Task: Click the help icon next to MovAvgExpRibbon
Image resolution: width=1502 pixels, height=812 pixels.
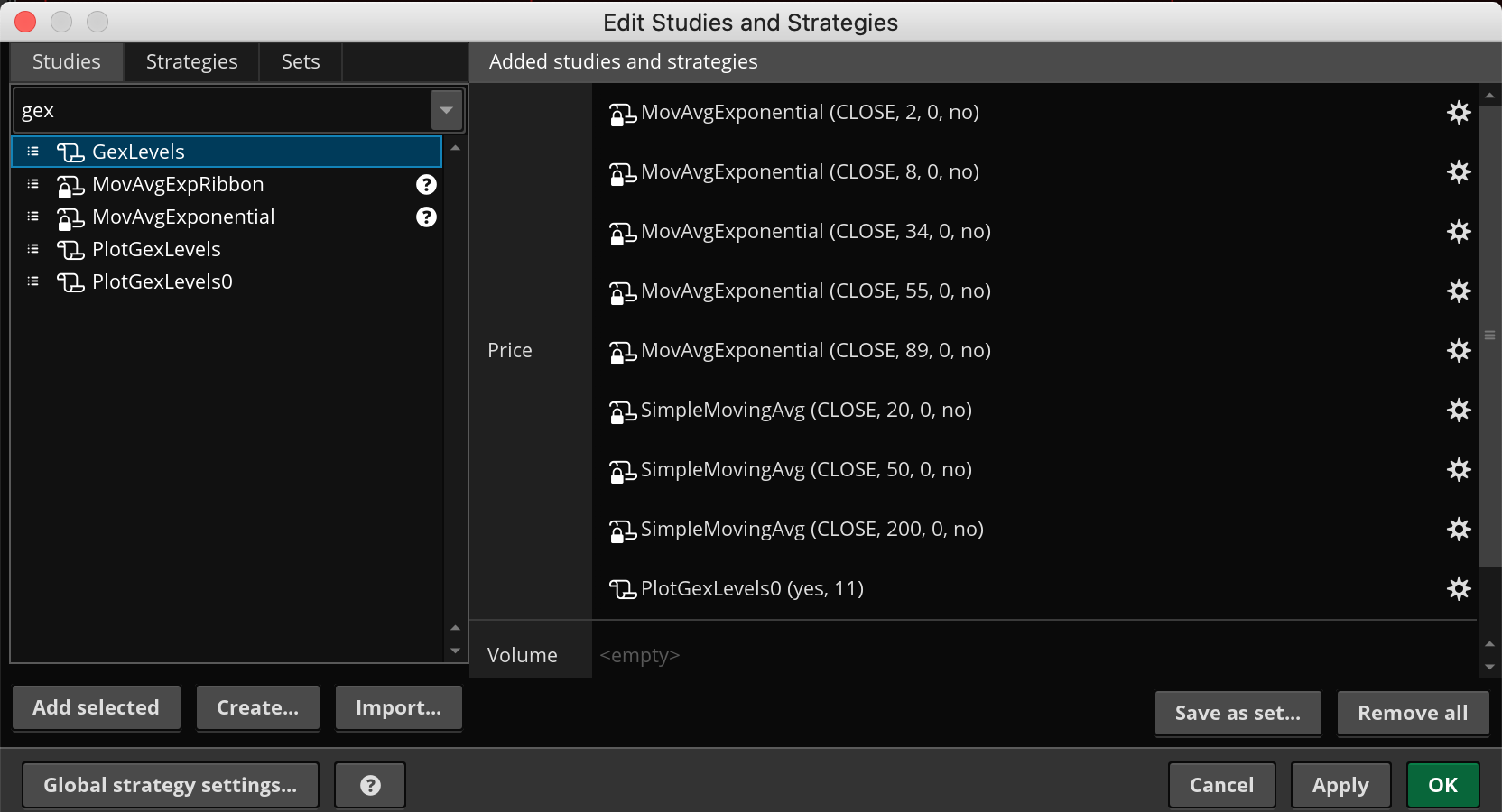Action: click(x=426, y=185)
